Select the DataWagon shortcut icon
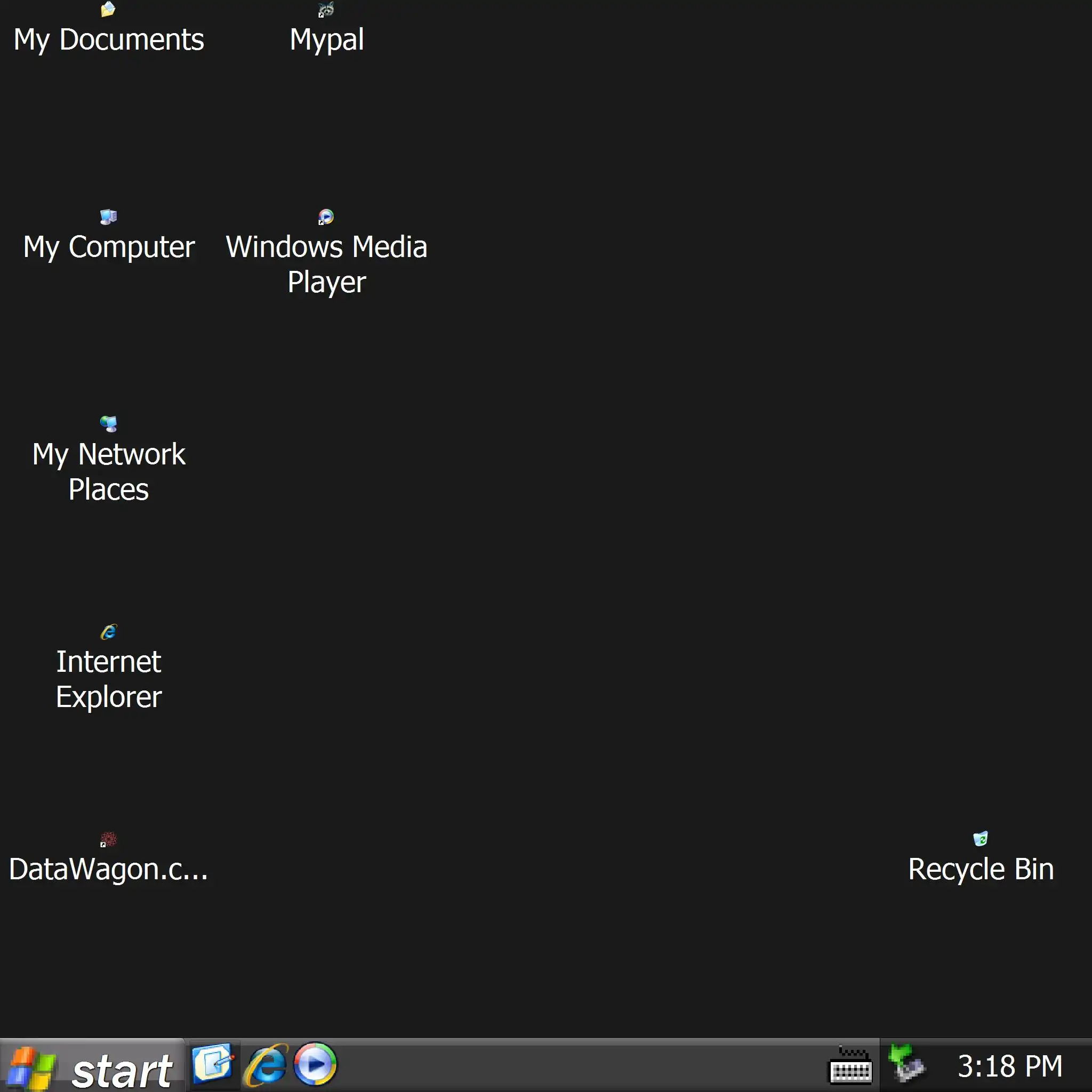 (108, 839)
